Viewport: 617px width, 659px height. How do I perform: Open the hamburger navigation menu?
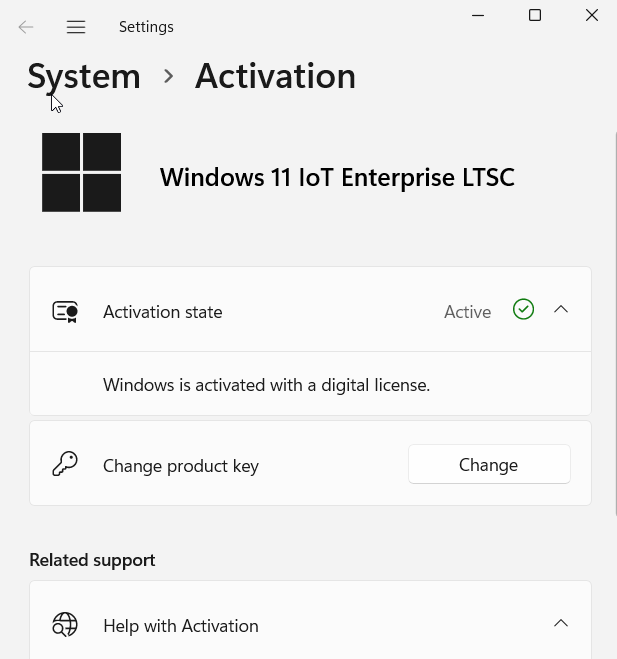coord(76,27)
